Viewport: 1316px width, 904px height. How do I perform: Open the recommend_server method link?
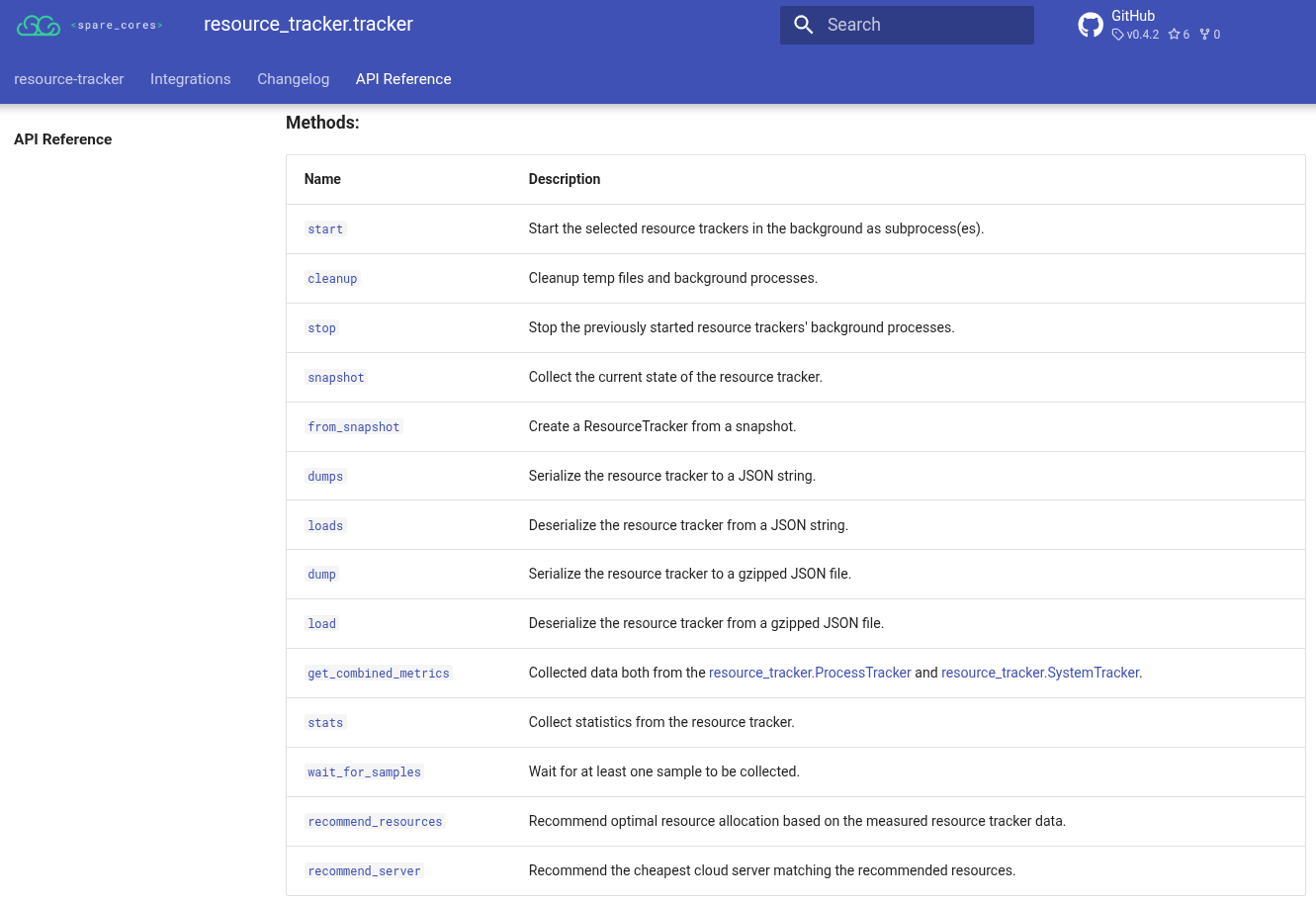click(365, 871)
